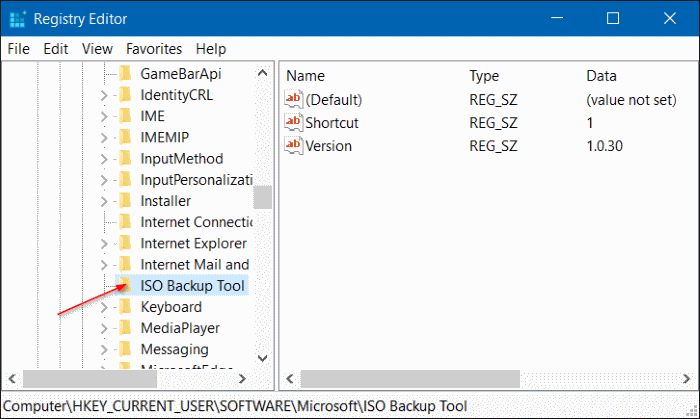Open the Favorites menu
Screen dimensions: 700x419
point(154,49)
